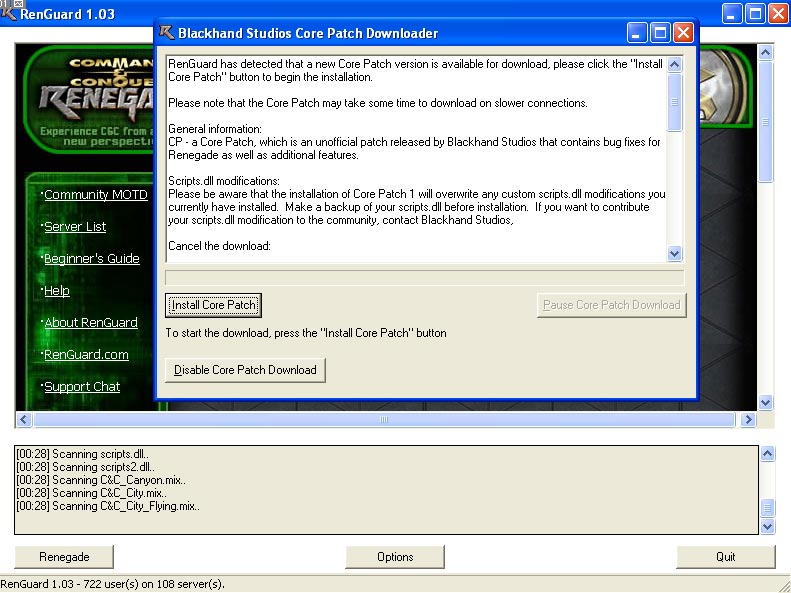Click the 'General information:' heading text
The height and width of the screenshot is (593, 791).
tap(215, 129)
